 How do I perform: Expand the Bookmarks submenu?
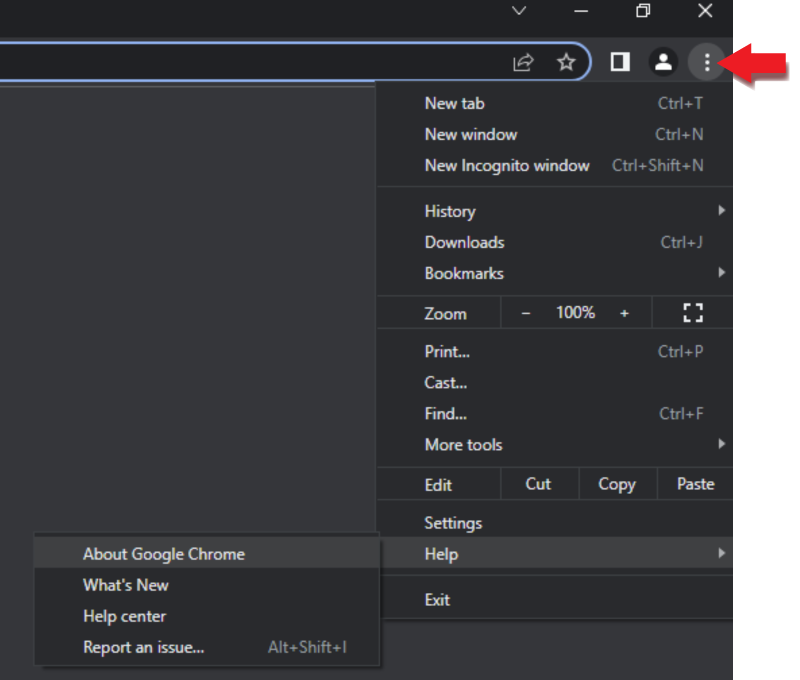pyautogui.click(x=464, y=273)
